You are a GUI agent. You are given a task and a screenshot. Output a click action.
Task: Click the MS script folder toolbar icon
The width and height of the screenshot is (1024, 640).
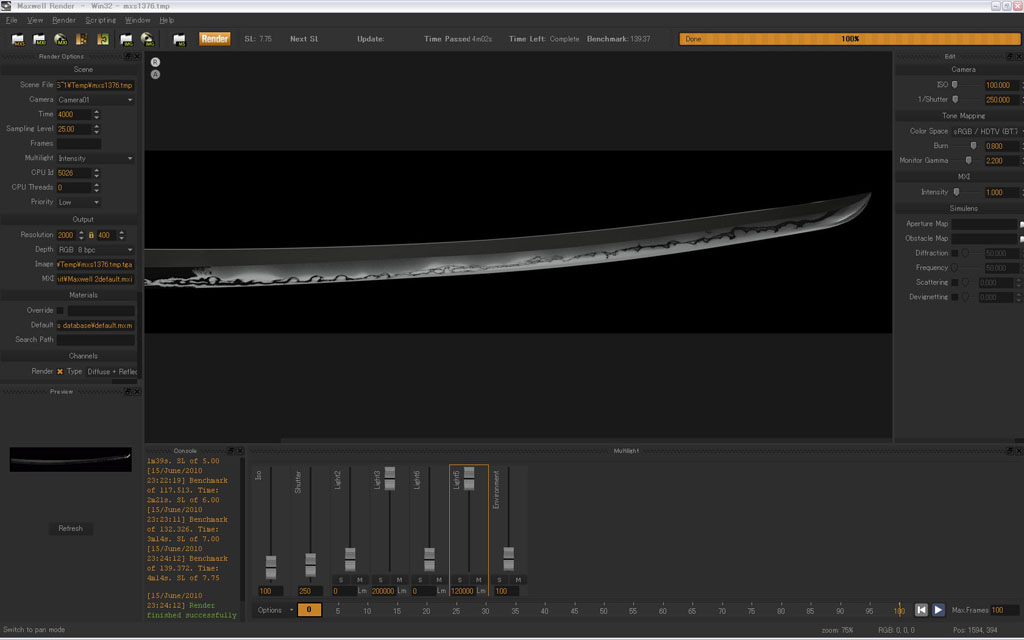pos(180,40)
